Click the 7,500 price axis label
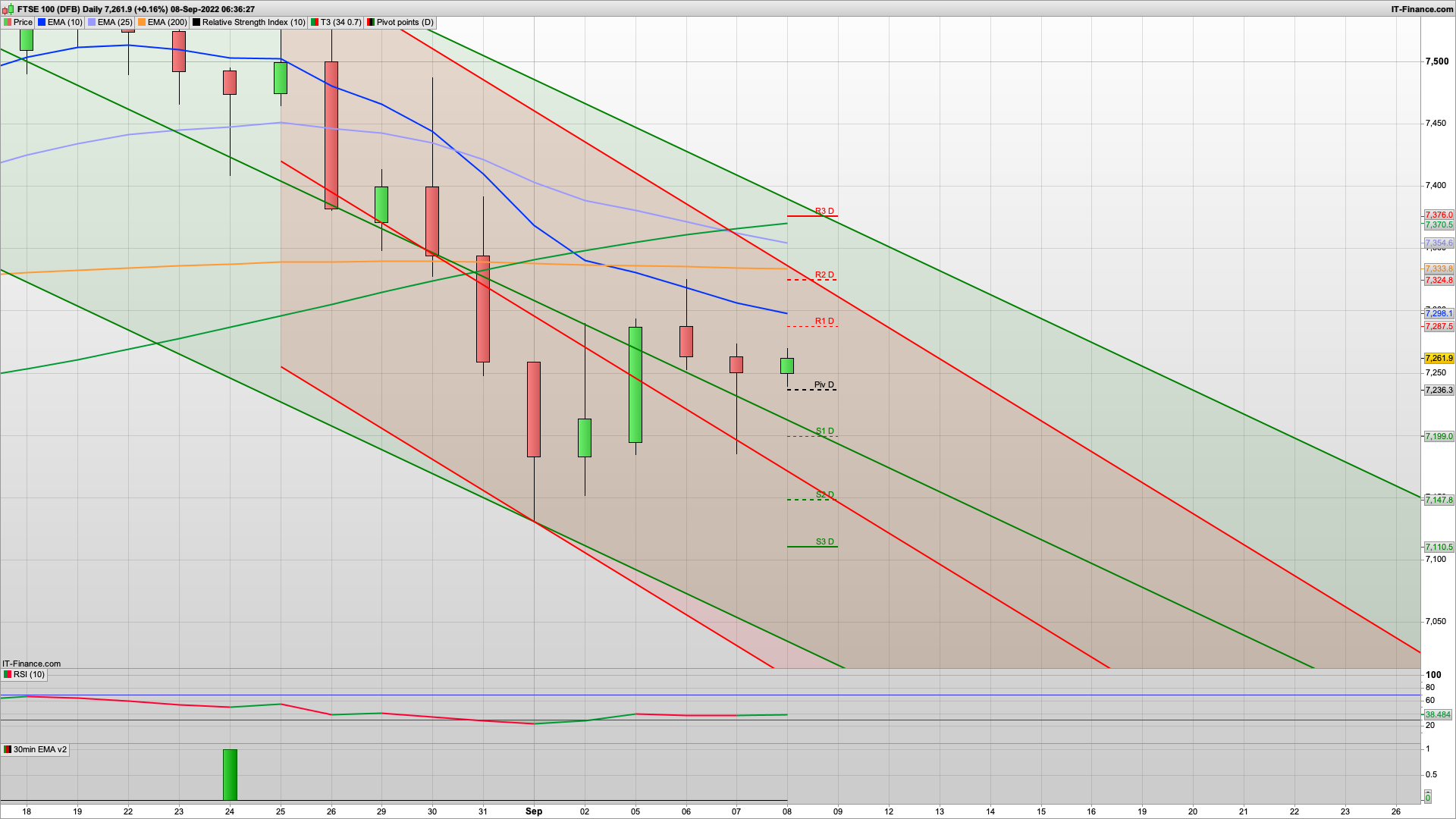 [x=1436, y=61]
